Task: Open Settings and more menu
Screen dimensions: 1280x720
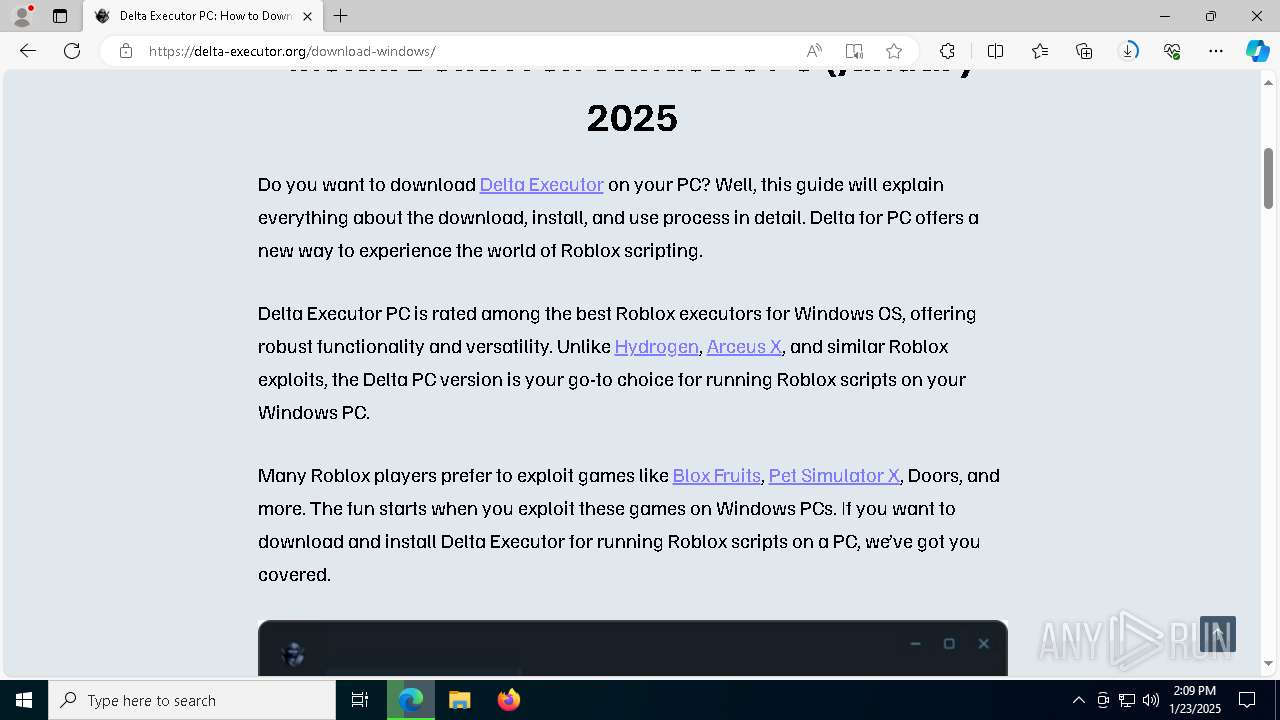Action: [1216, 51]
